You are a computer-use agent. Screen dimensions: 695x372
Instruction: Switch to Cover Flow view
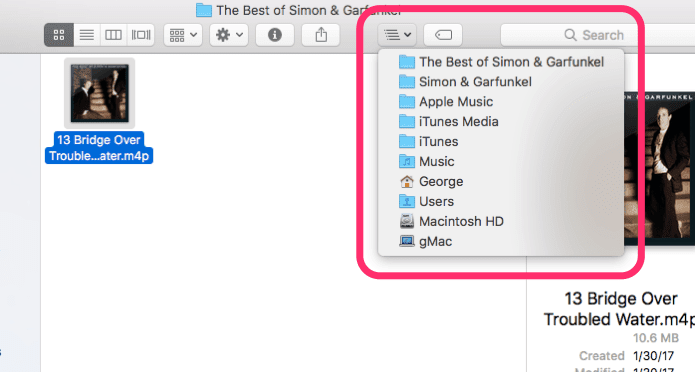(x=141, y=35)
